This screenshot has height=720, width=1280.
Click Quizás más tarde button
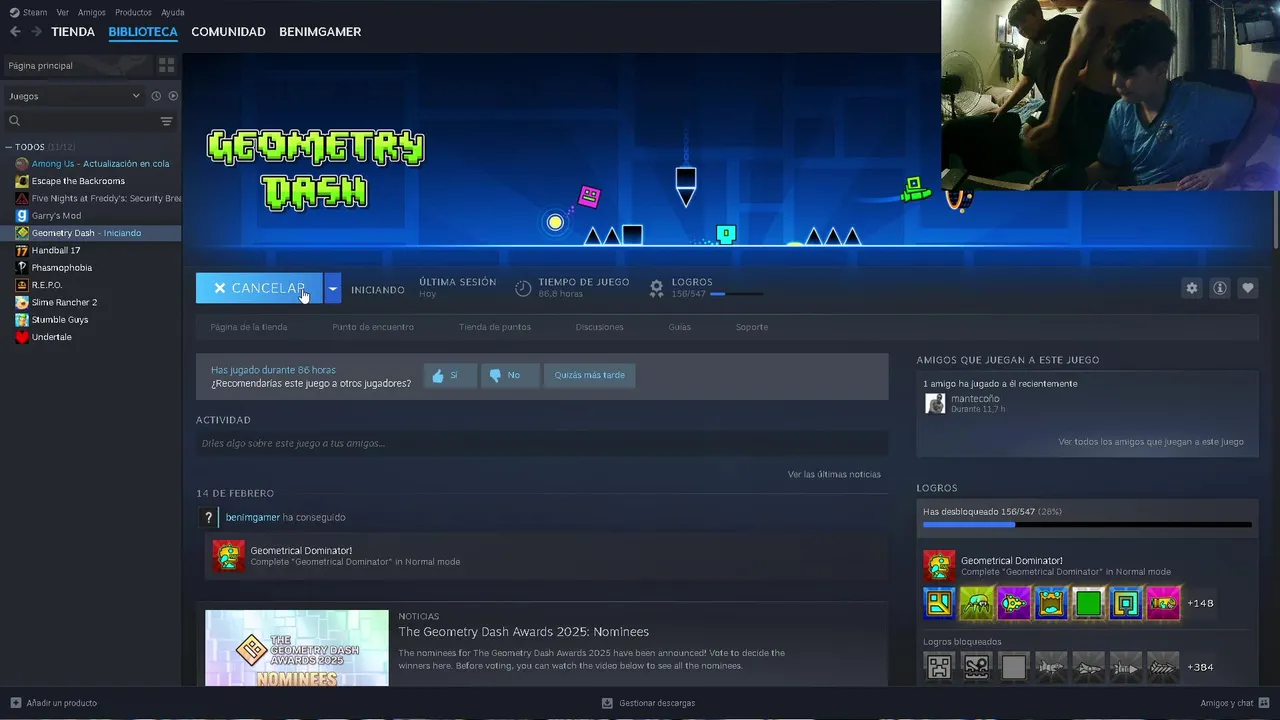[x=590, y=375]
